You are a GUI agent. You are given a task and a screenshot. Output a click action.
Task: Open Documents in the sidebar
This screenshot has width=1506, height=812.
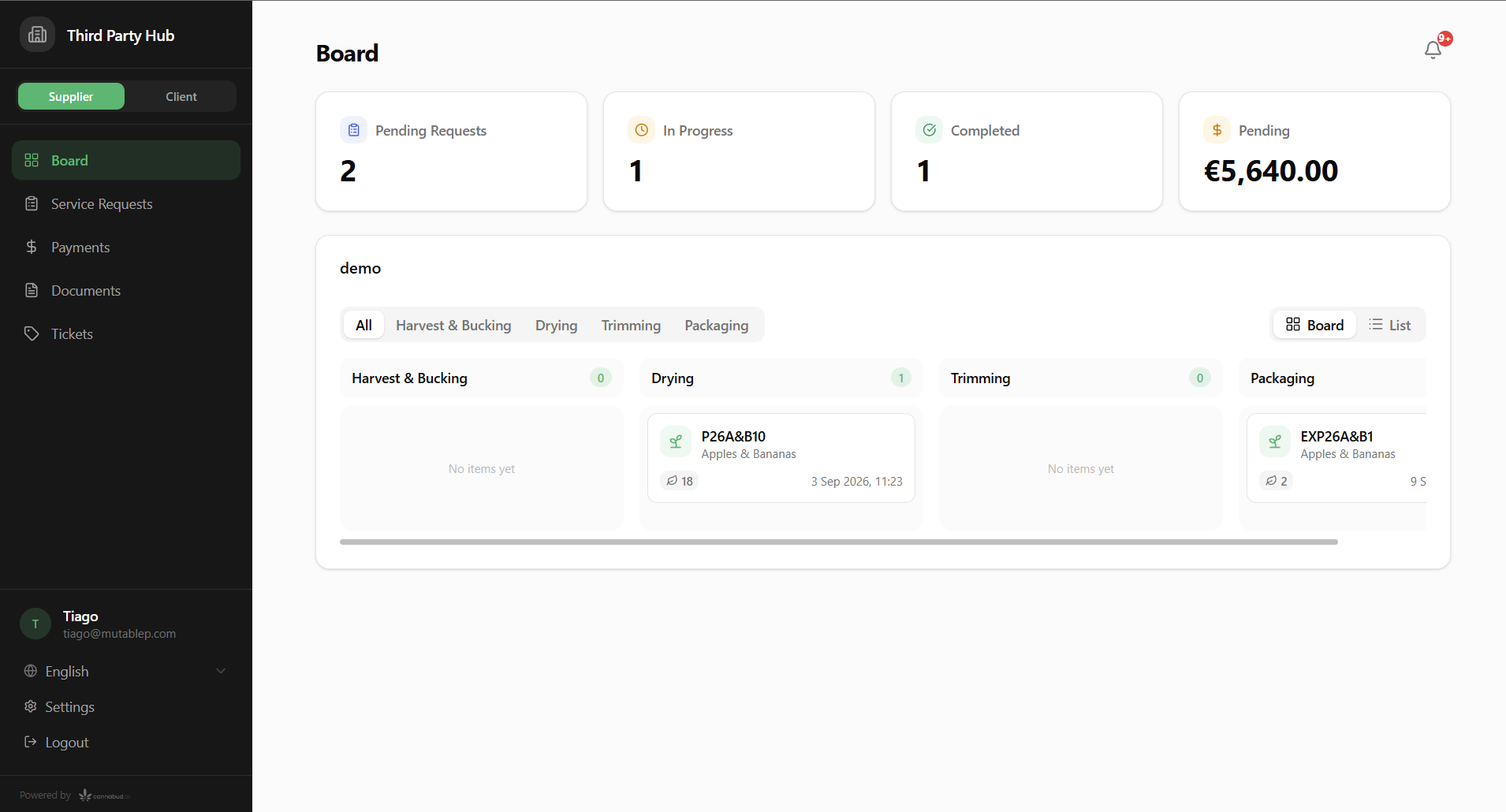(x=126, y=290)
